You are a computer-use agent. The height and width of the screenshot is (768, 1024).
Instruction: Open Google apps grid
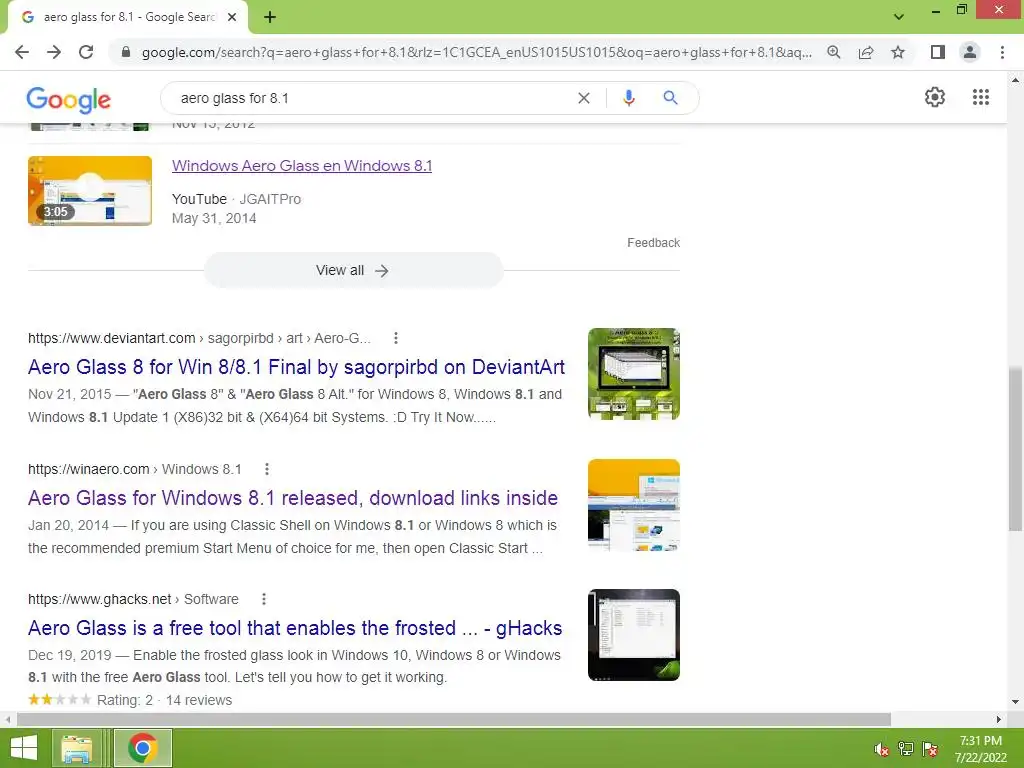point(981,97)
